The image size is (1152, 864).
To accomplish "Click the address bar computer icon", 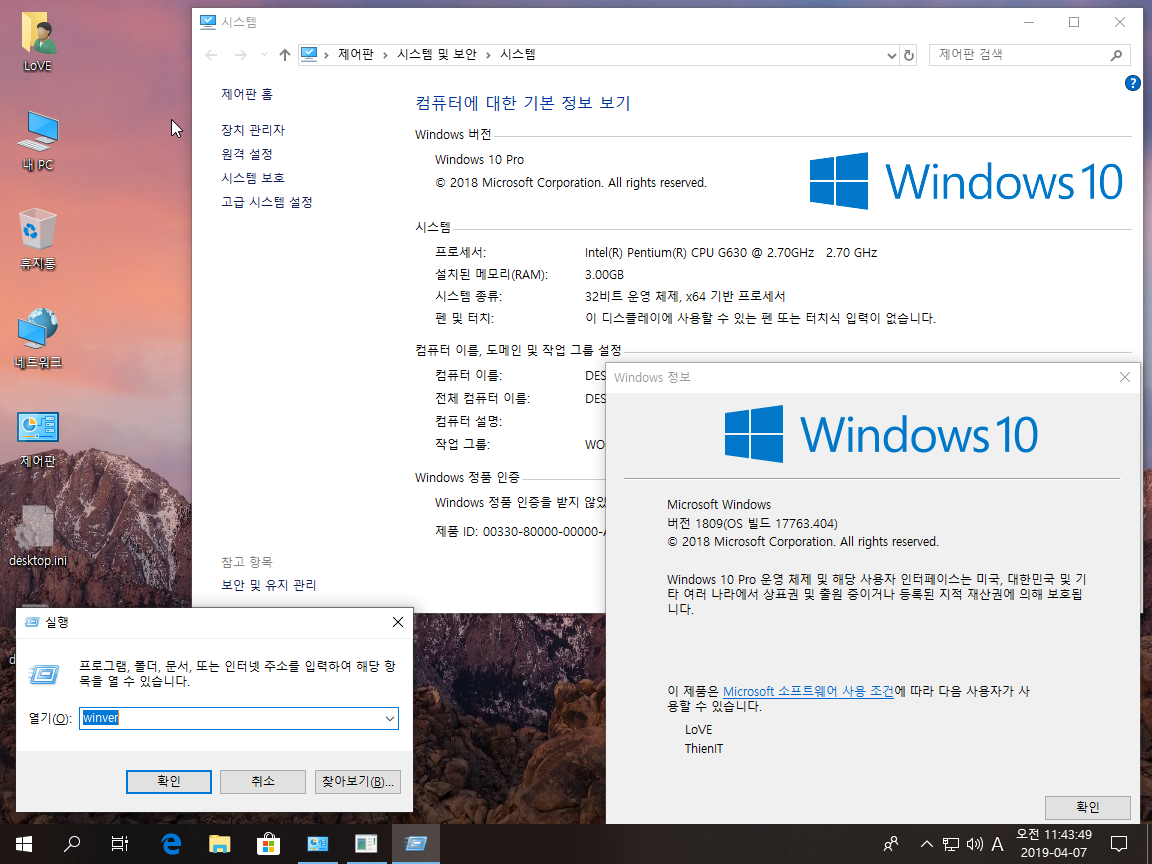I will [309, 54].
